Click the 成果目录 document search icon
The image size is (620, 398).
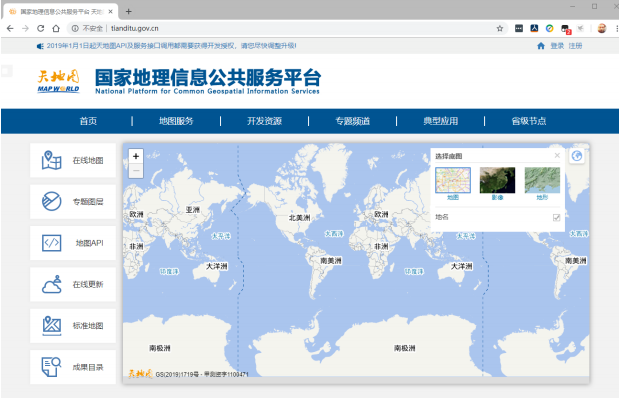coord(51,367)
